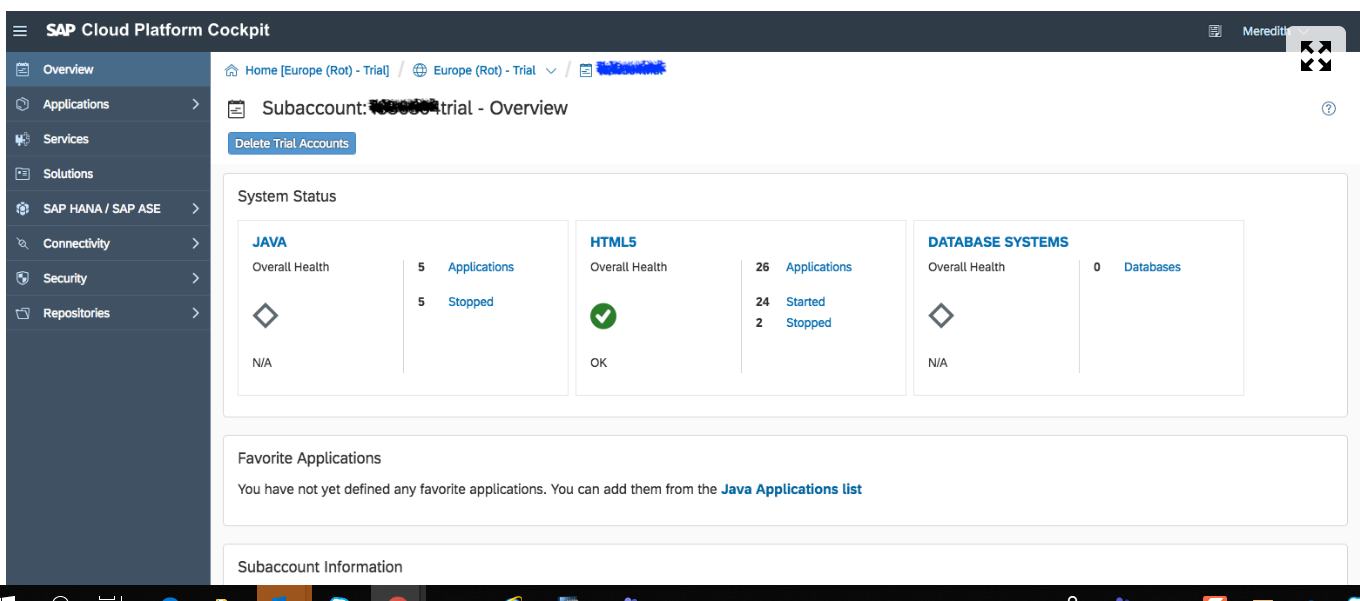Open the JAVA system status heading
The width and height of the screenshot is (1360, 601).
[270, 242]
